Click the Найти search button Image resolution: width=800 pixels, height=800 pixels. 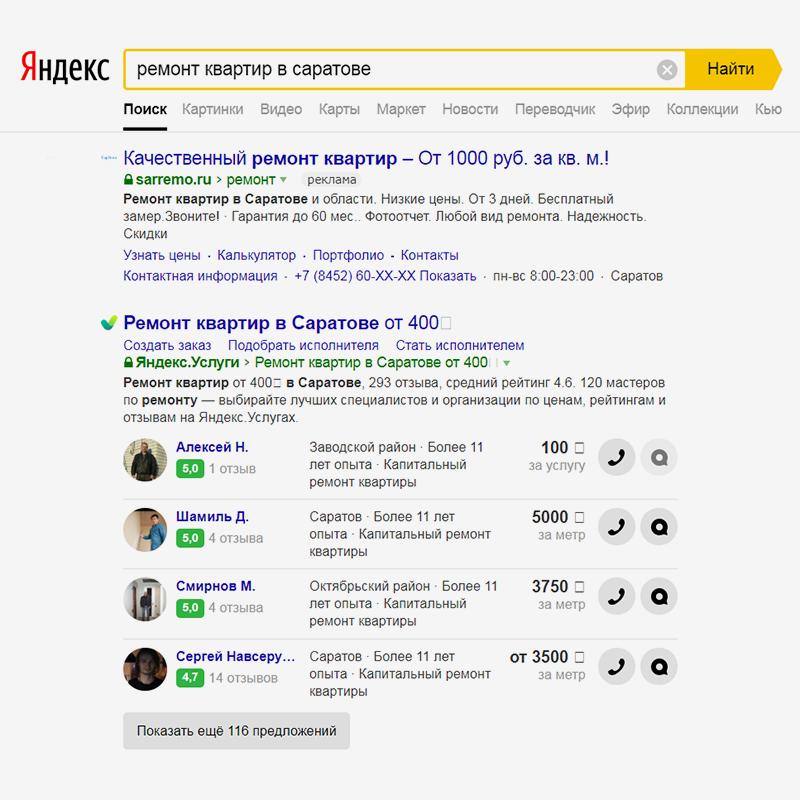click(731, 69)
